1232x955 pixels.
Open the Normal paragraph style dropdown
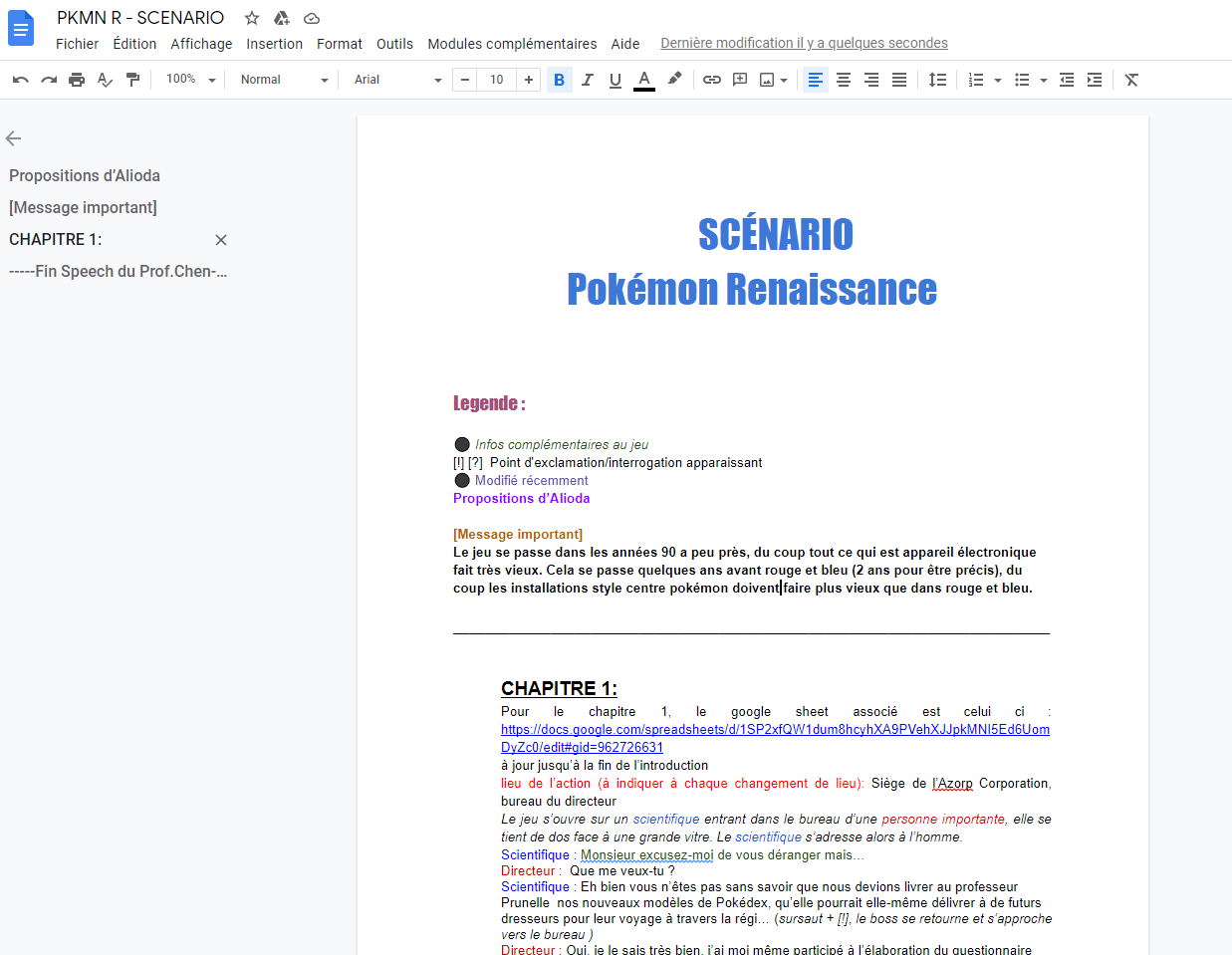(284, 80)
